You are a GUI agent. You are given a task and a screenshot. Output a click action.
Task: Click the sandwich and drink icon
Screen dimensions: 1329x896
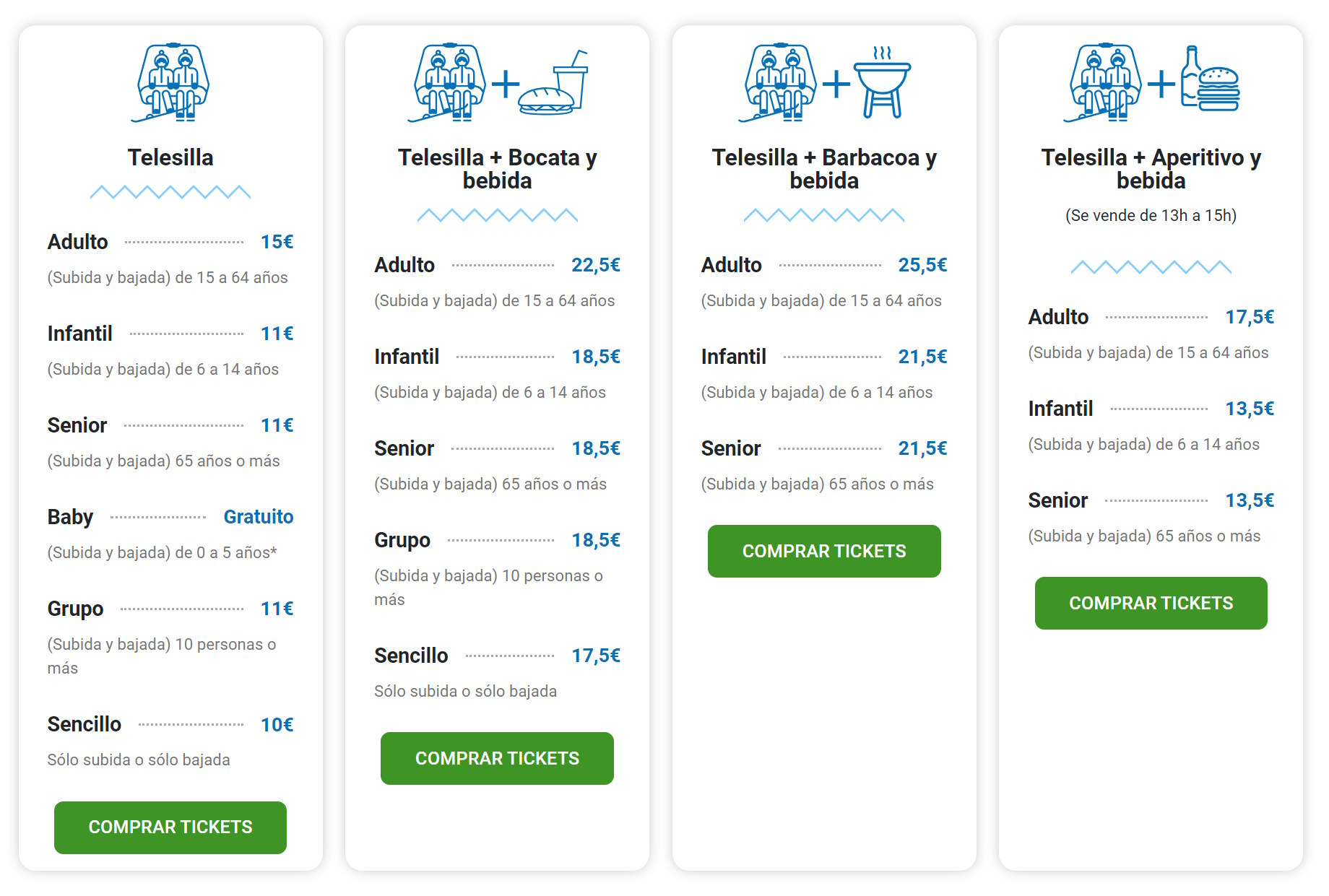tap(553, 82)
